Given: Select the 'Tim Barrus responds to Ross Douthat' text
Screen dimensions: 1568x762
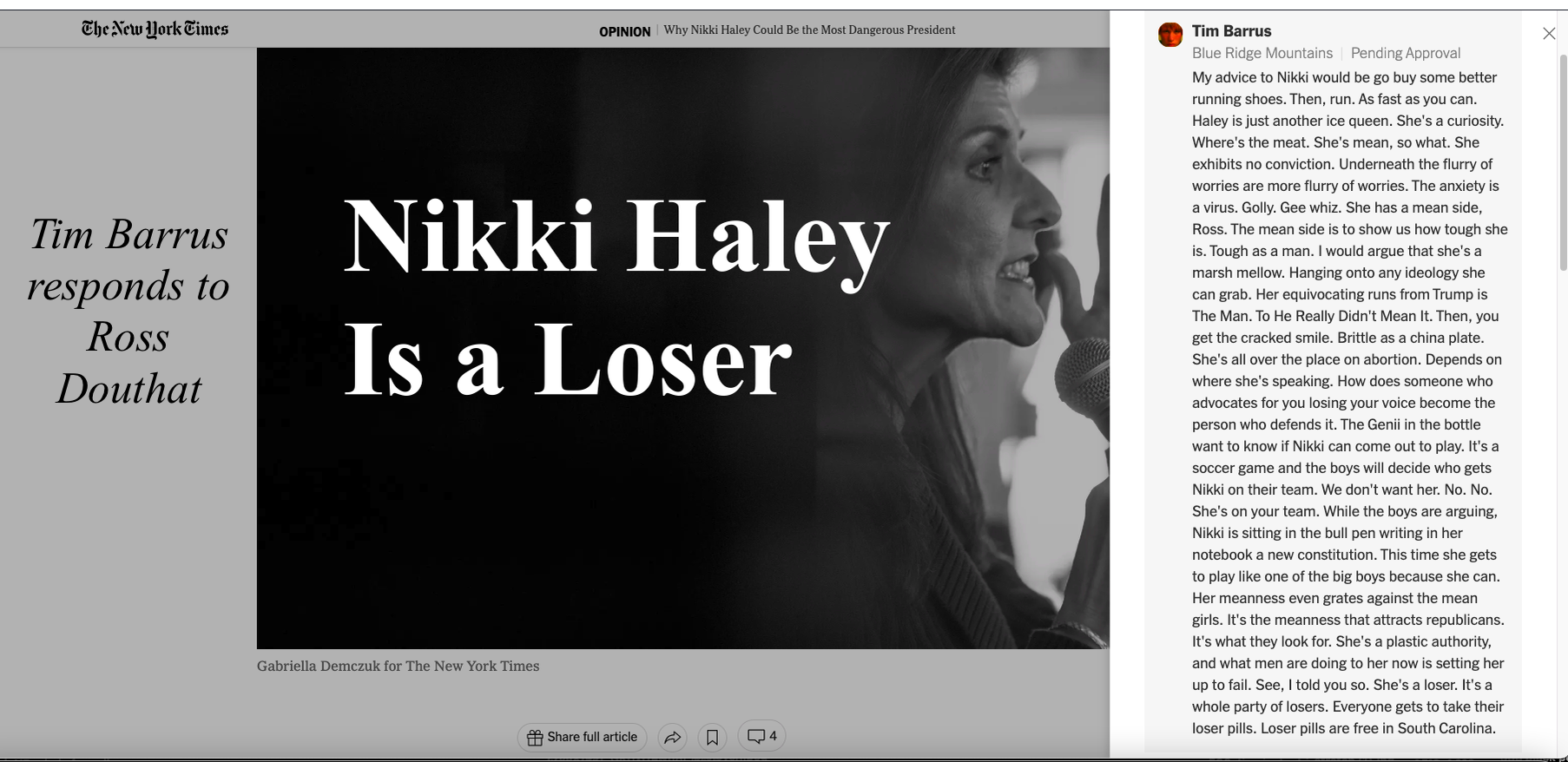Looking at the screenshot, I should [128, 311].
